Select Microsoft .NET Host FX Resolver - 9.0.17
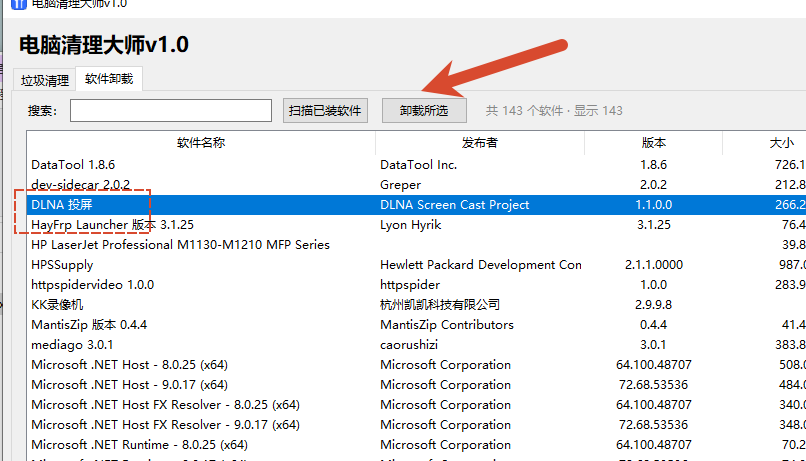Viewport: 806px width, 461px height. (416, 425)
